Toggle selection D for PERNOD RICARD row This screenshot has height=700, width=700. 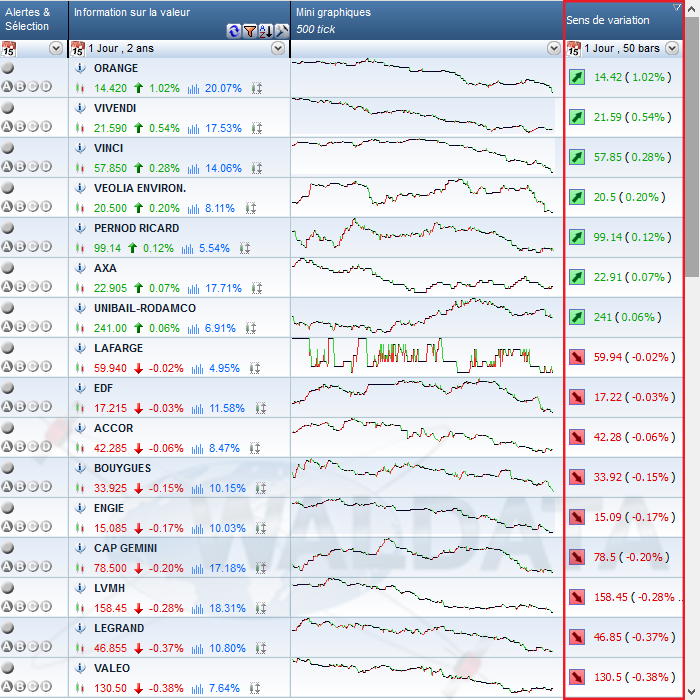click(46, 246)
